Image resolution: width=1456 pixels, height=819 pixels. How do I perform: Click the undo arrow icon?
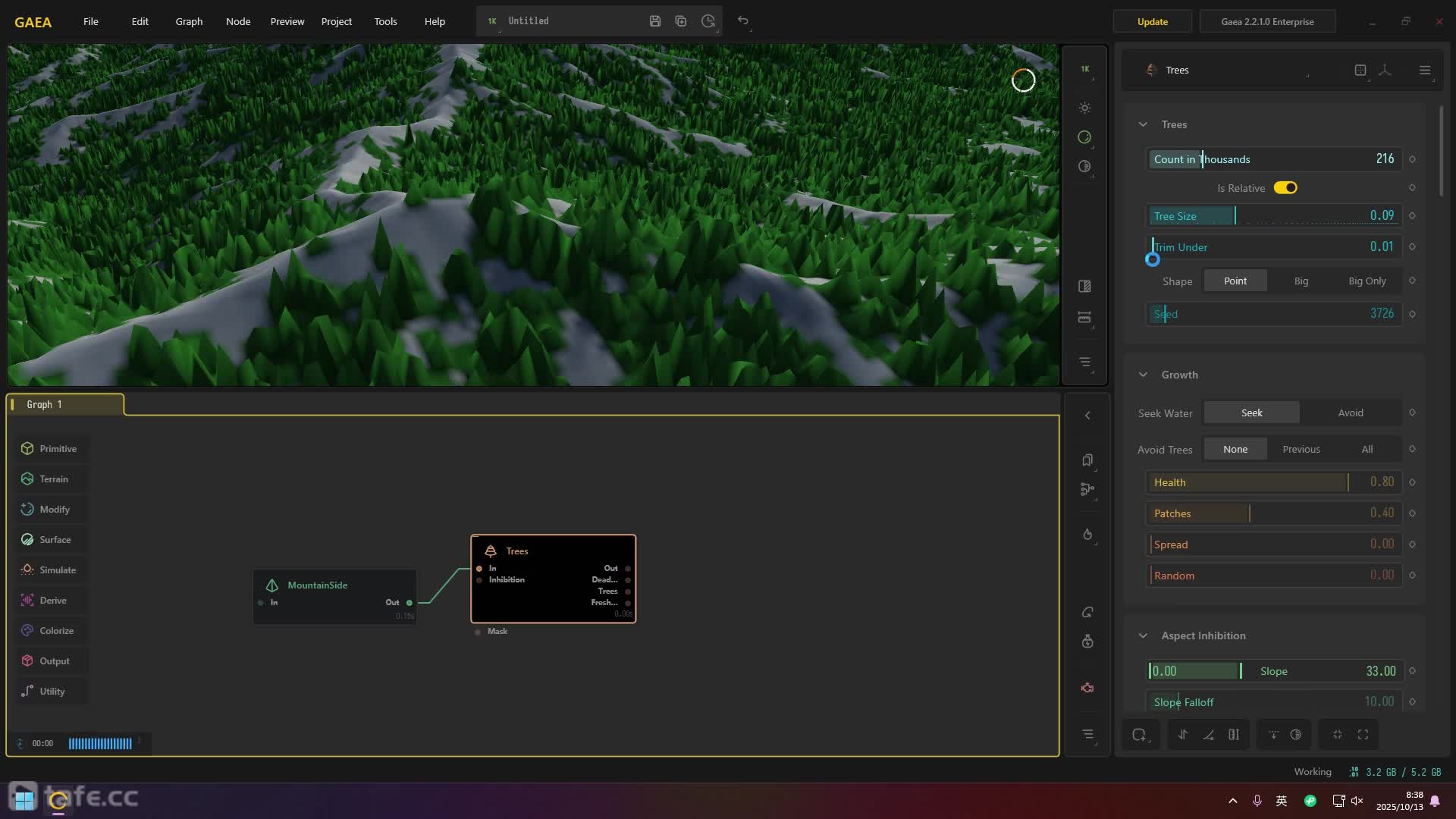[x=743, y=21]
